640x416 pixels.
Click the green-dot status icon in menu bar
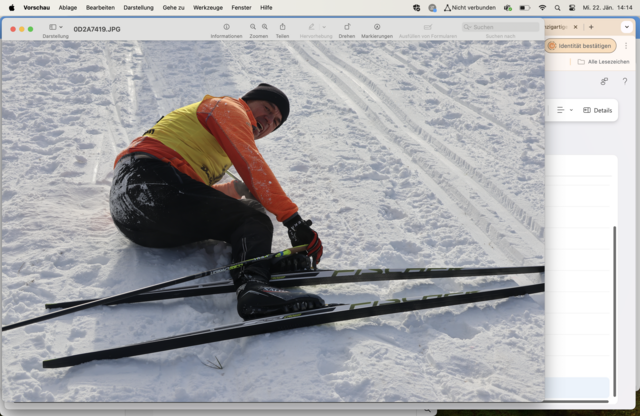pos(508,7)
